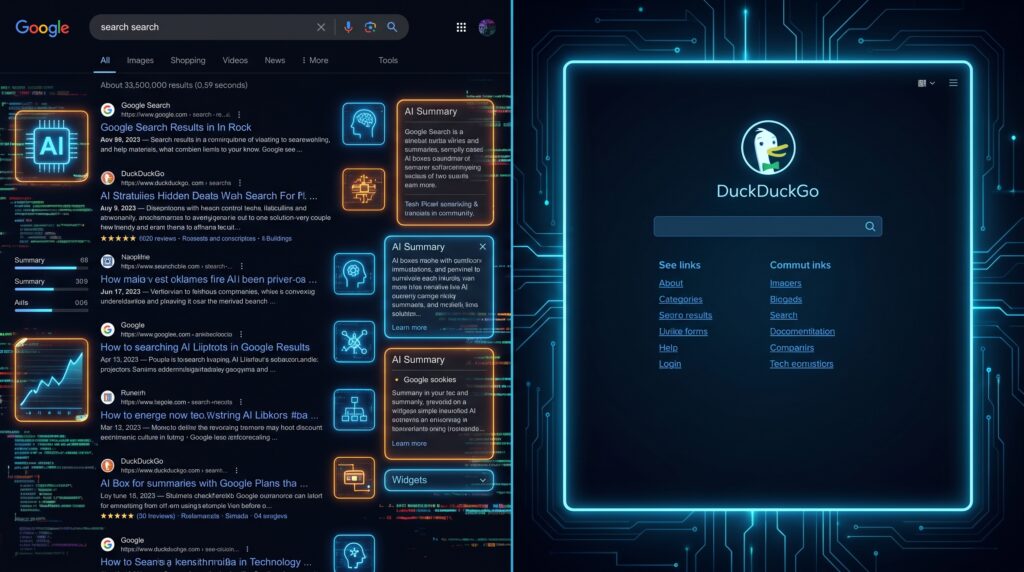Screen dimensions: 1024x572
Task: Click the hierarchy diagram icon tile
Action: pos(355,409)
